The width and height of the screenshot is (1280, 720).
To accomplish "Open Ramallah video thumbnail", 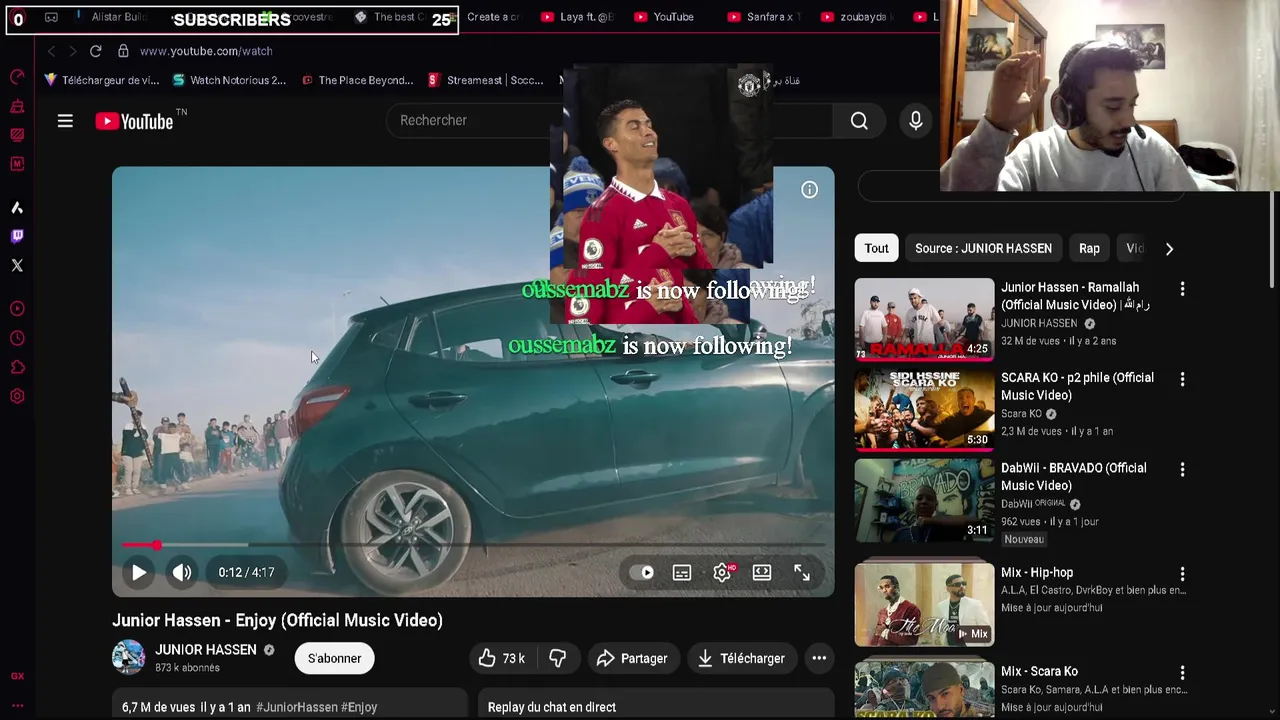I will point(924,319).
